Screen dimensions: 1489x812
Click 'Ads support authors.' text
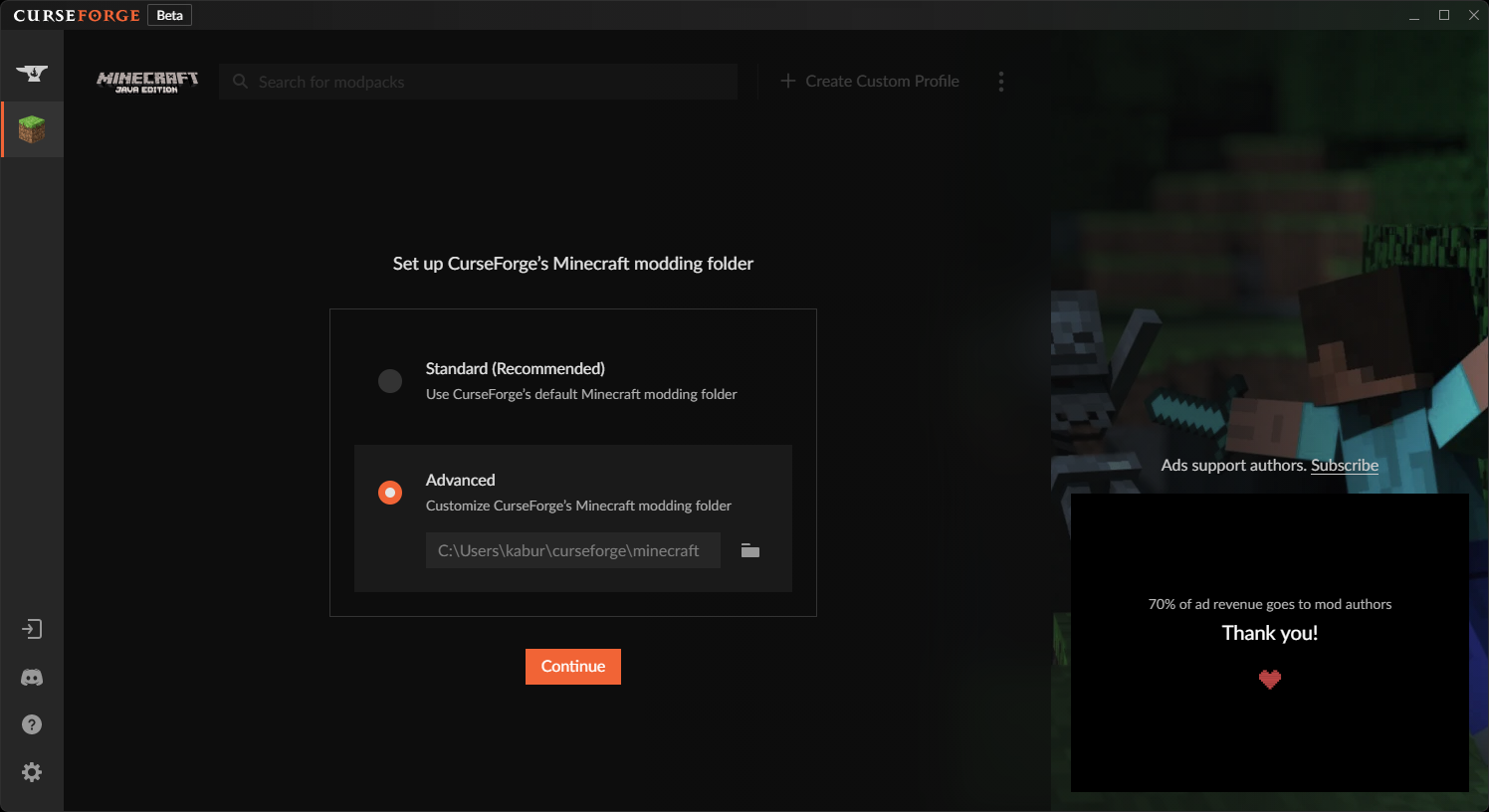1233,465
